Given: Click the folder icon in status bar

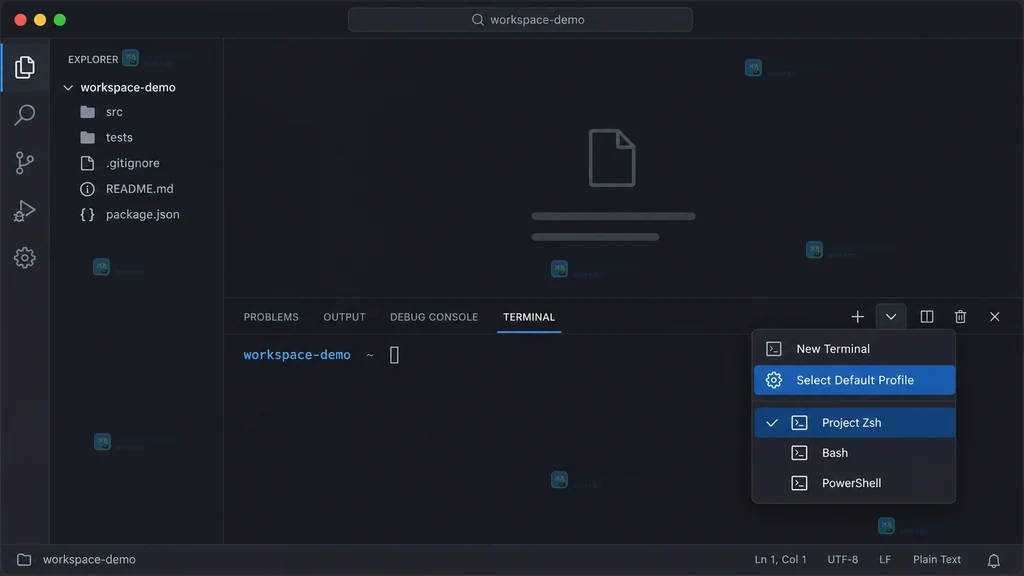Looking at the screenshot, I should [24, 560].
